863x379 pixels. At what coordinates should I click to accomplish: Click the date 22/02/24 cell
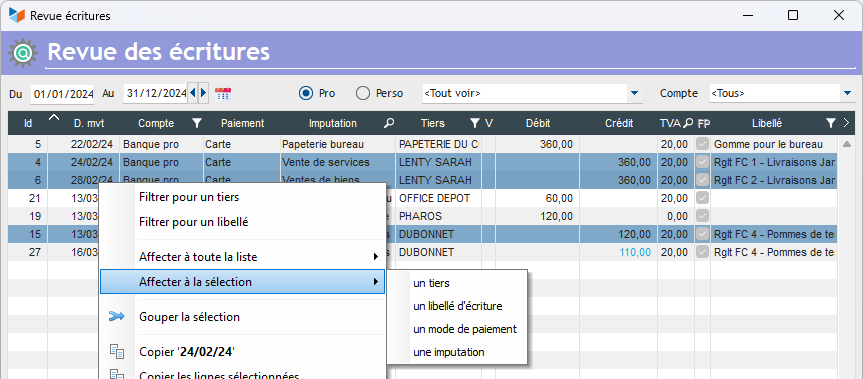click(x=84, y=145)
